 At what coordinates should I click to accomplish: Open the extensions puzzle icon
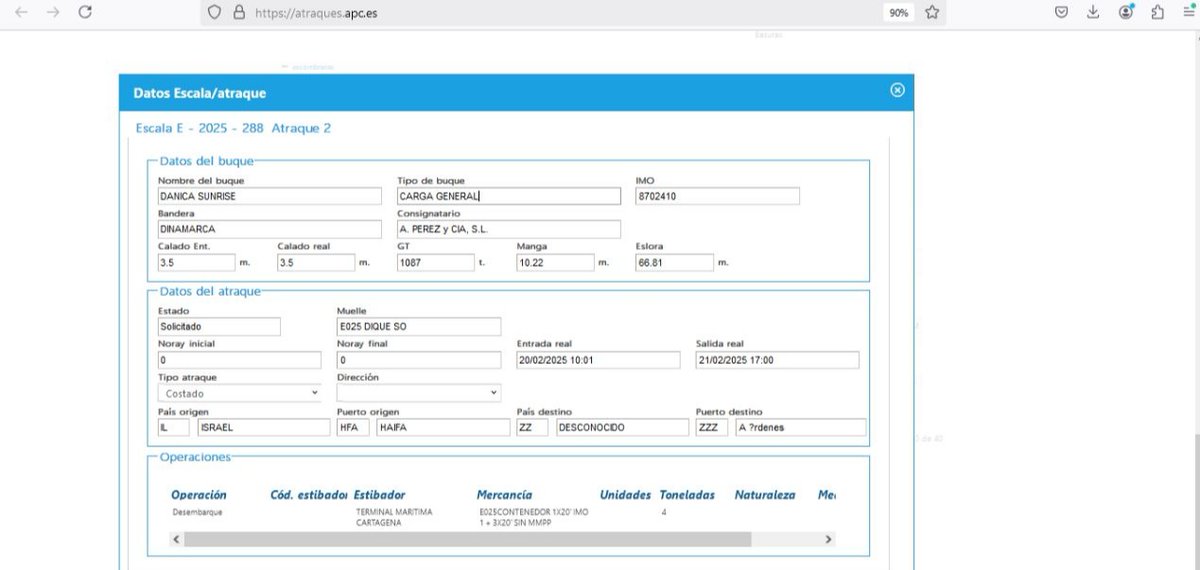point(1157,12)
